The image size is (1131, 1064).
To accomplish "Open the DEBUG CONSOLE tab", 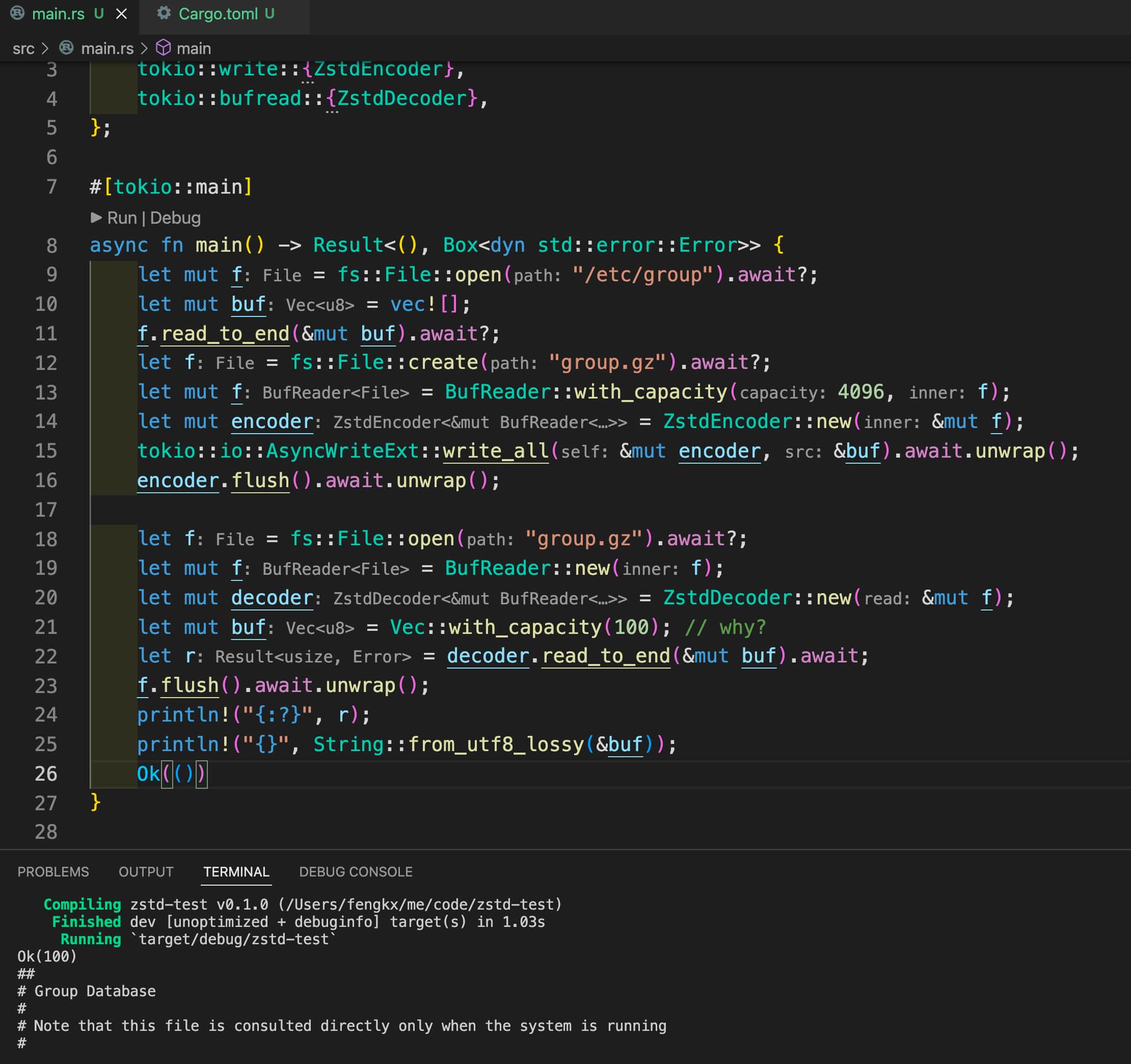I will point(355,871).
